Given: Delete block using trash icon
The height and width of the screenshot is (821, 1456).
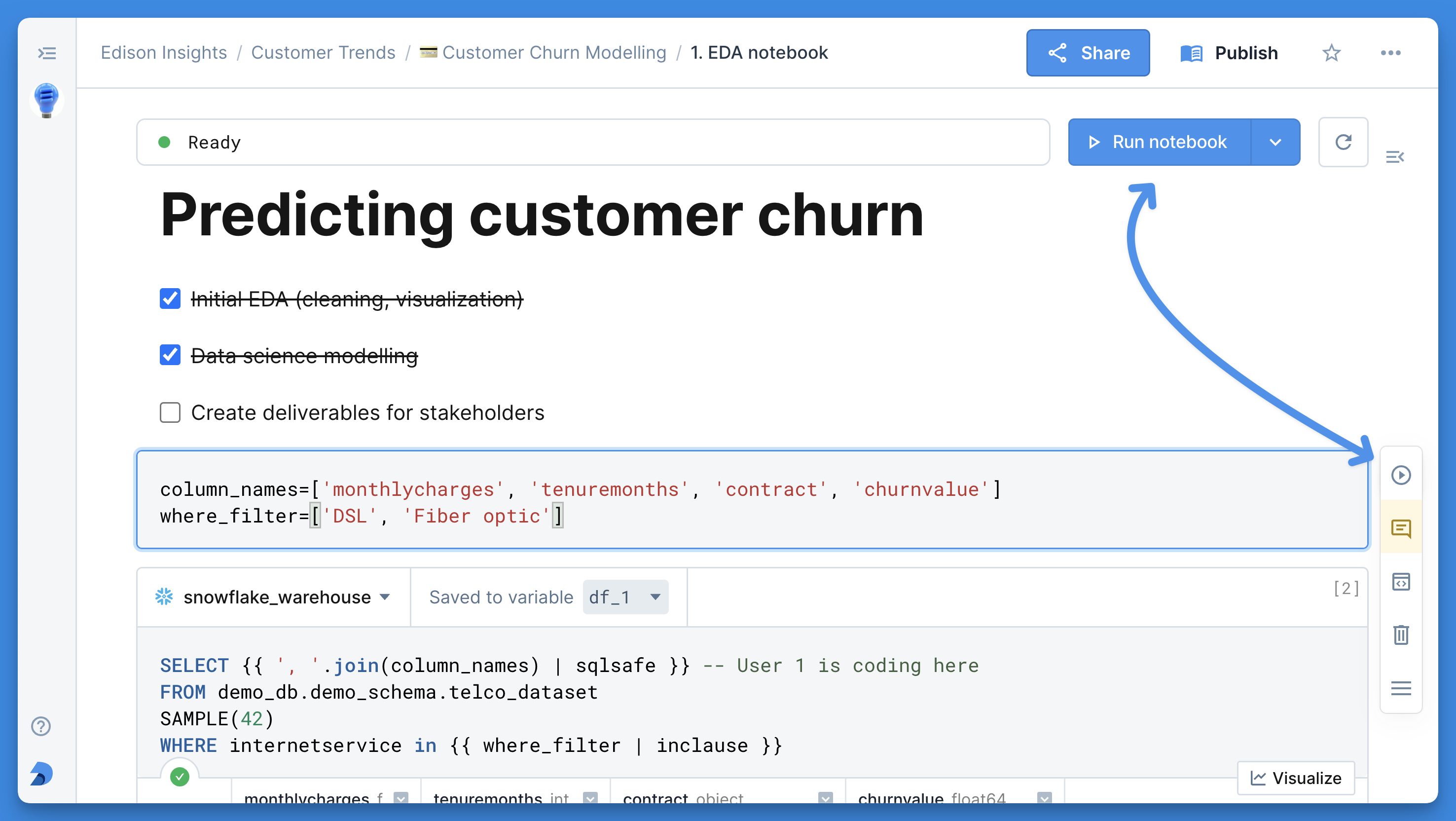Looking at the screenshot, I should tap(1401, 634).
